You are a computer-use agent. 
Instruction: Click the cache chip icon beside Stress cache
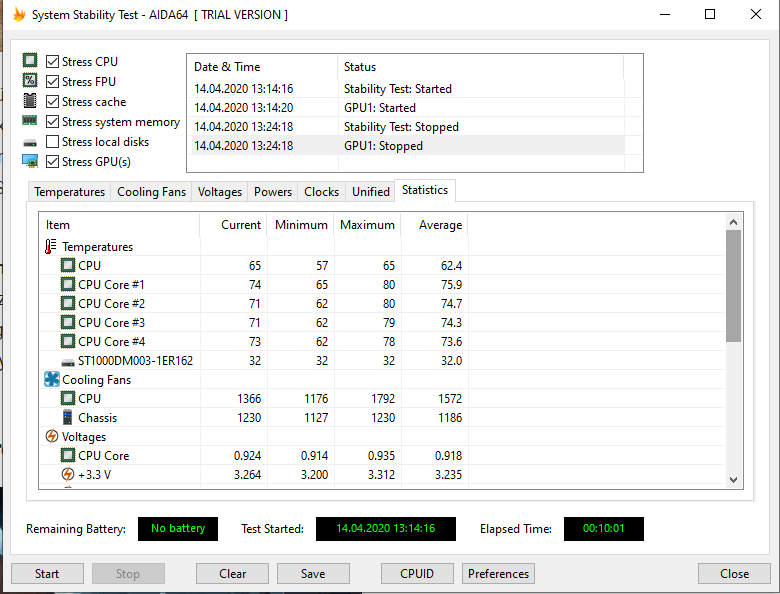tap(30, 100)
